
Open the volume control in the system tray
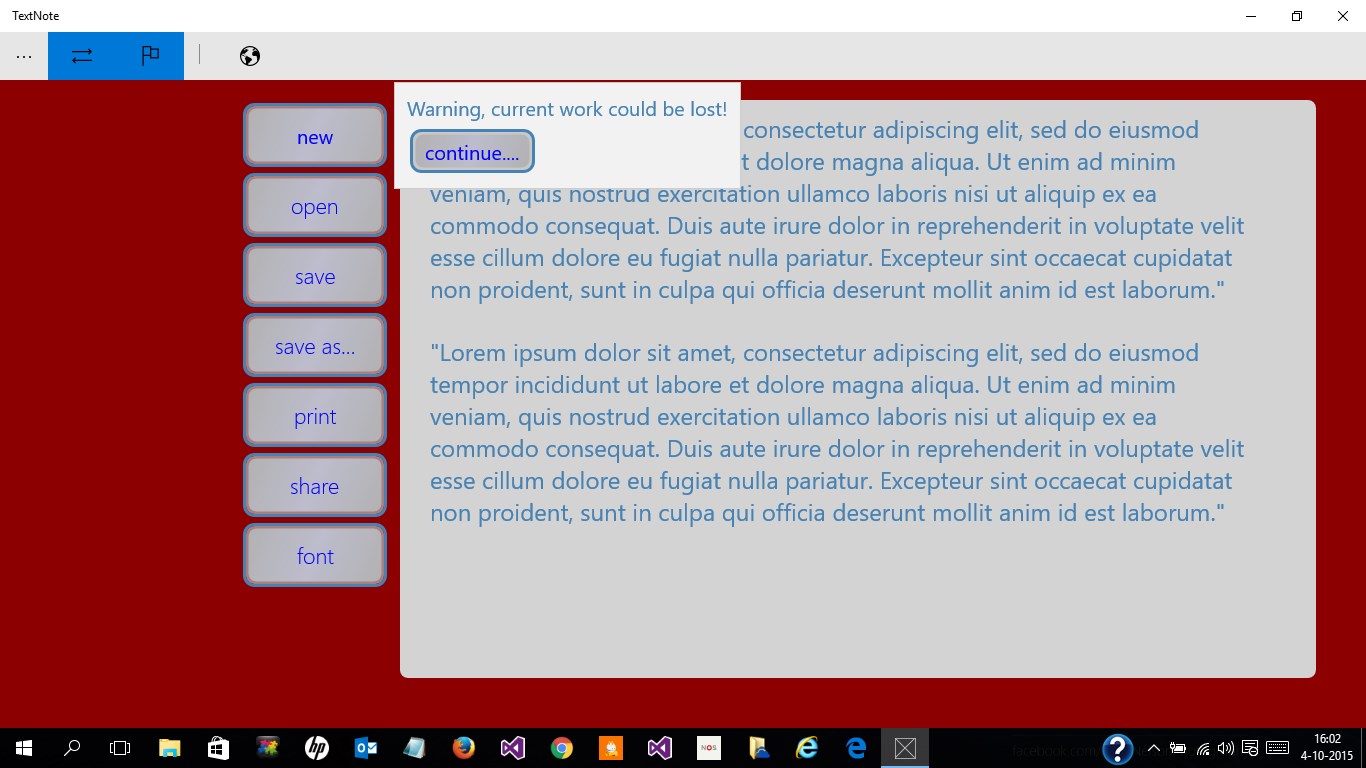(x=1224, y=747)
